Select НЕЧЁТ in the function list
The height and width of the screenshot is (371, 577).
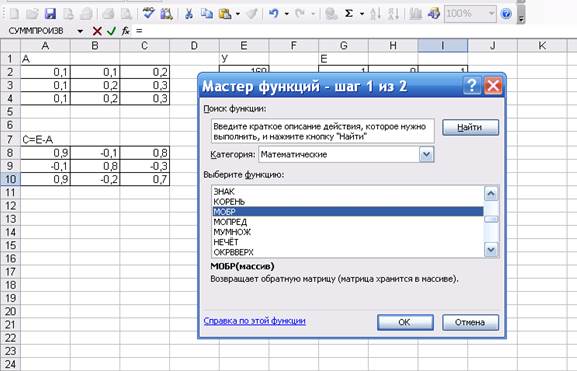tap(348, 242)
